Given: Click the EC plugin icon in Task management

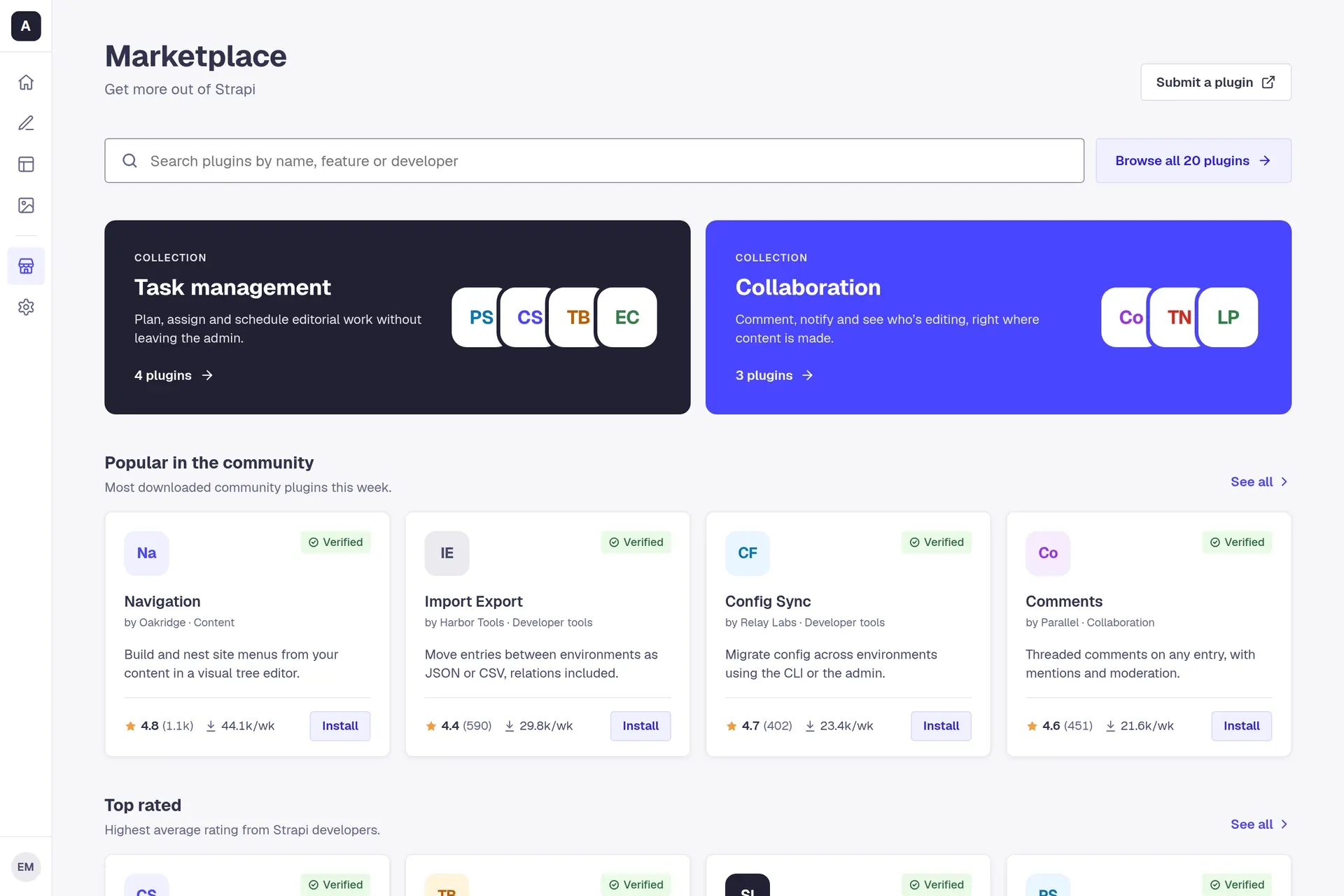Looking at the screenshot, I should click(627, 317).
